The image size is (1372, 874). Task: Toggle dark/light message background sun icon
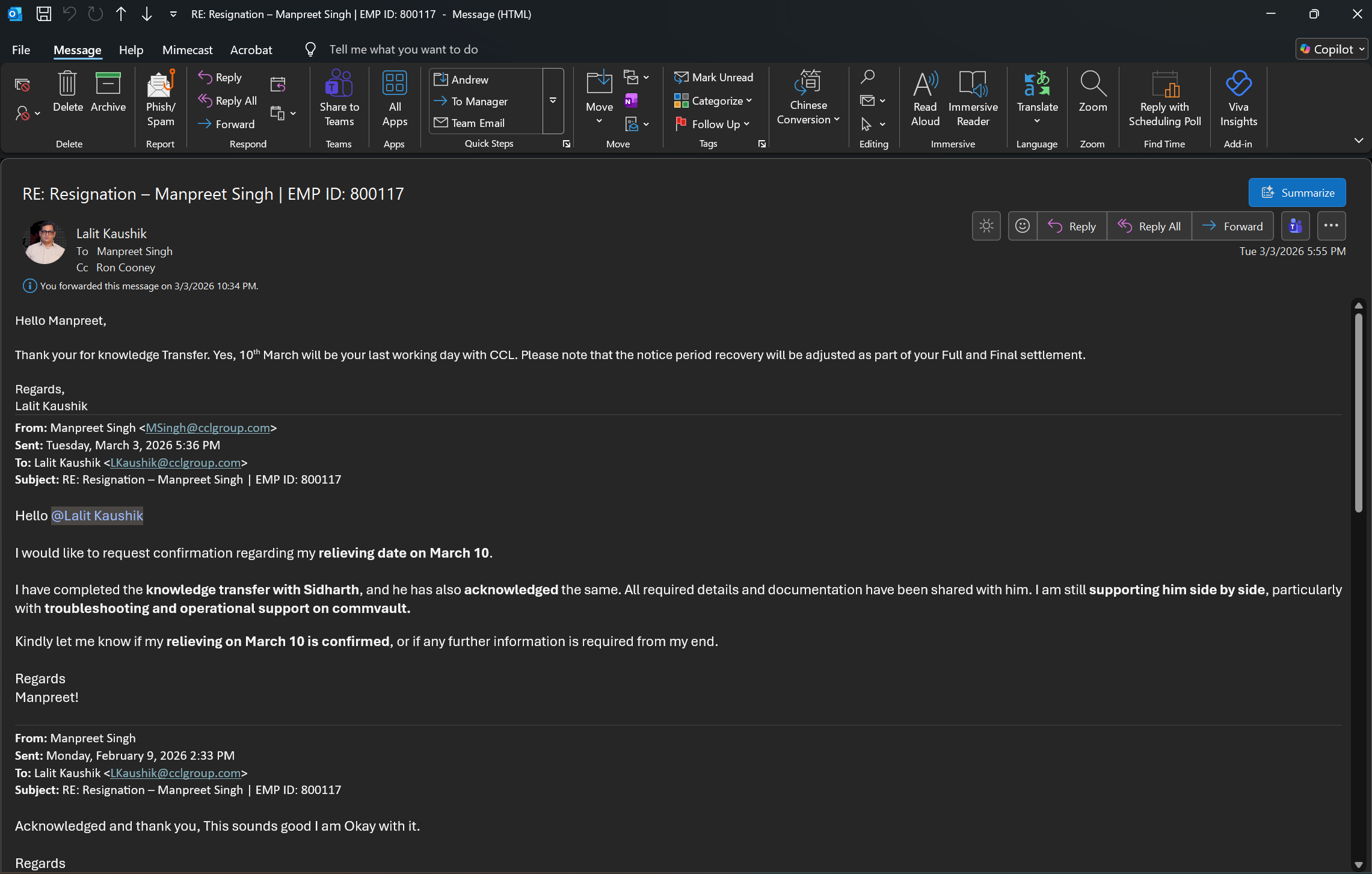tap(986, 226)
